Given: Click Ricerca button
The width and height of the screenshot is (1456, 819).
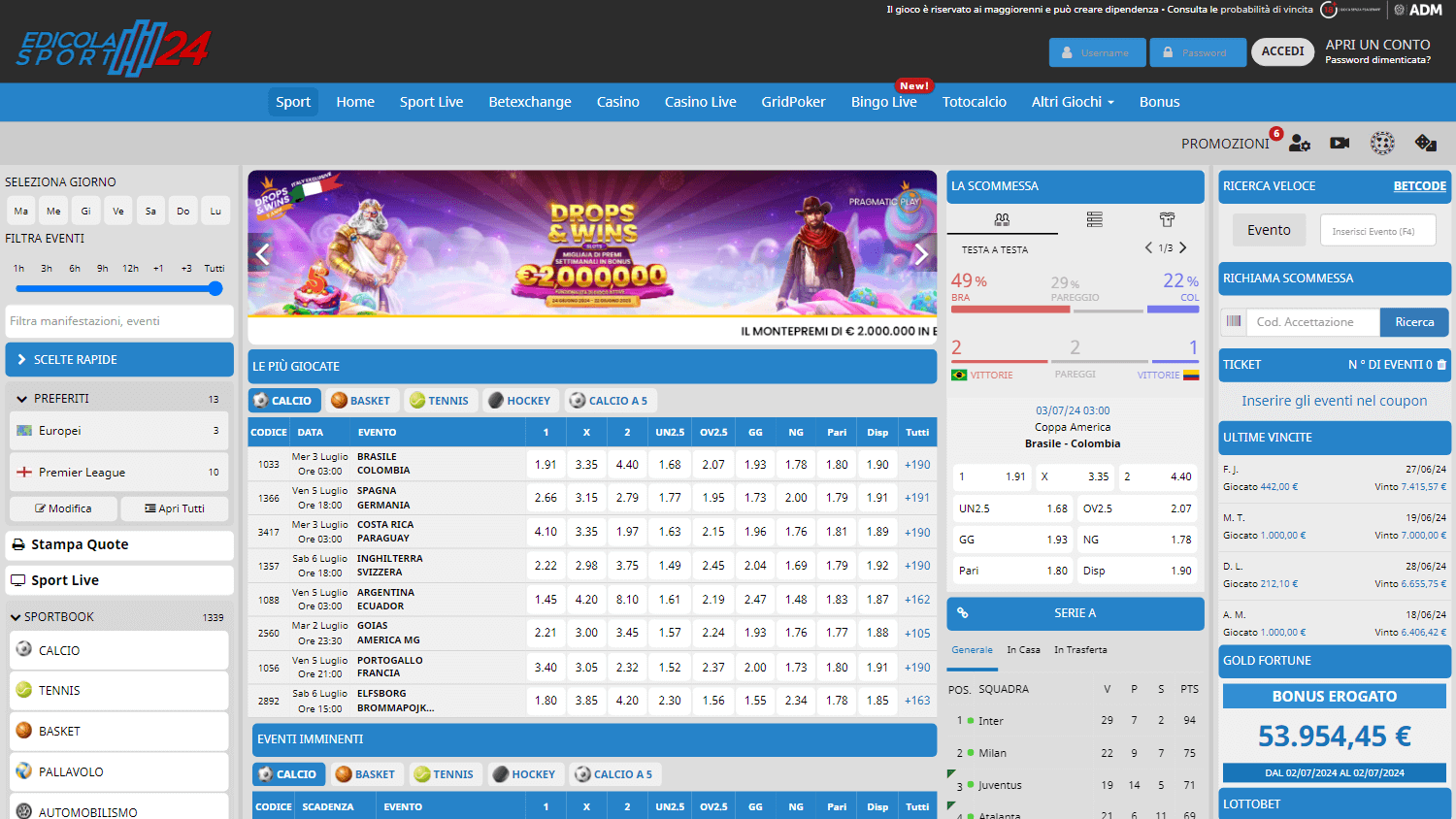Looking at the screenshot, I should (1414, 322).
